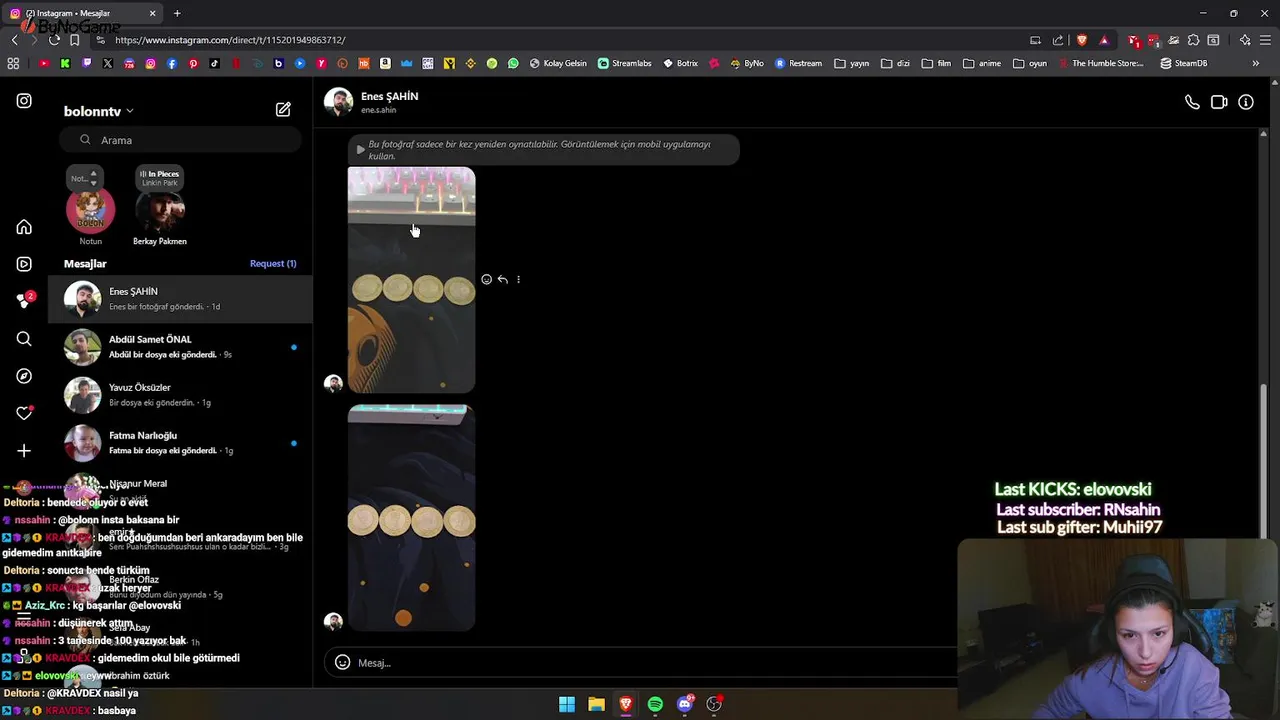Open emoji picker in message box
This screenshot has width=1280, height=720.
342,662
